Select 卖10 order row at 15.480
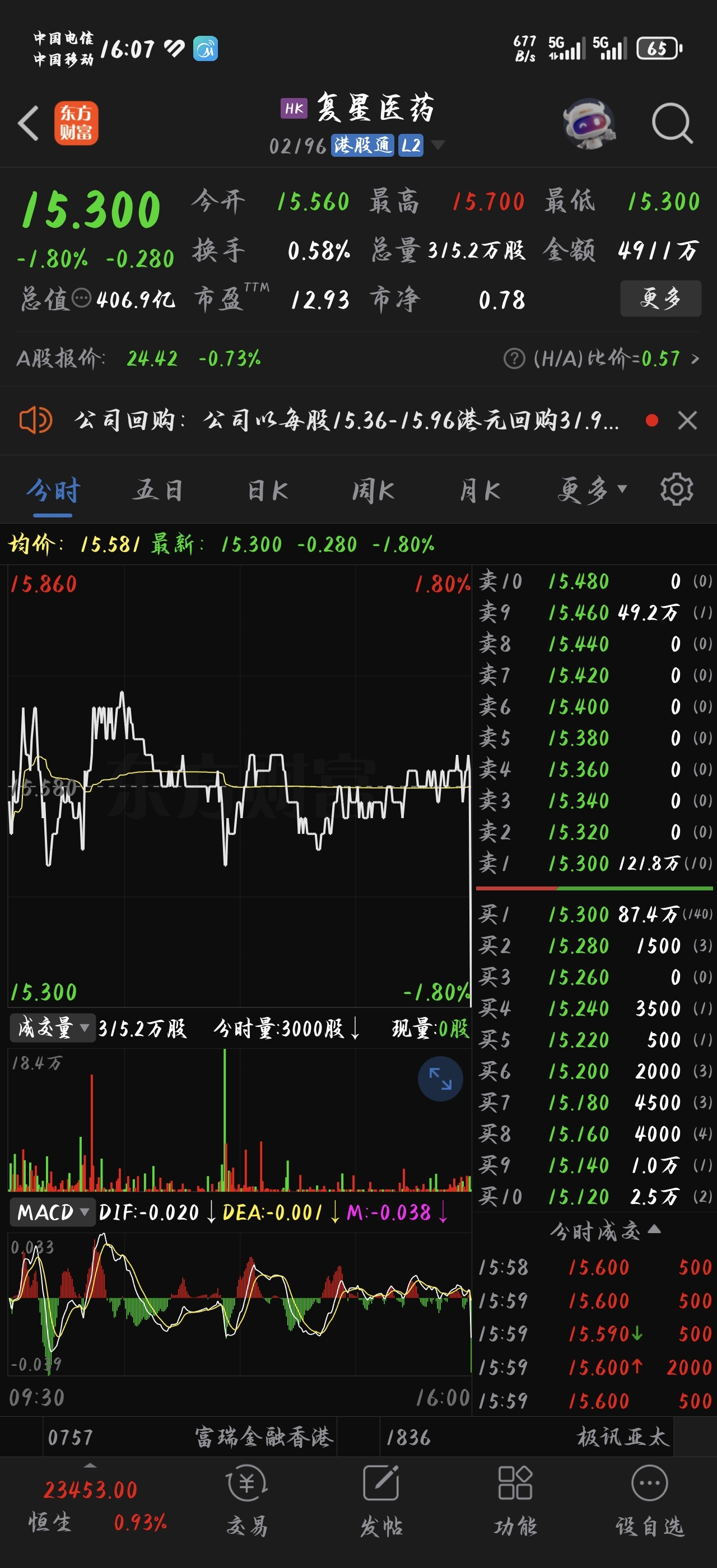The image size is (717, 1568). 595,581
